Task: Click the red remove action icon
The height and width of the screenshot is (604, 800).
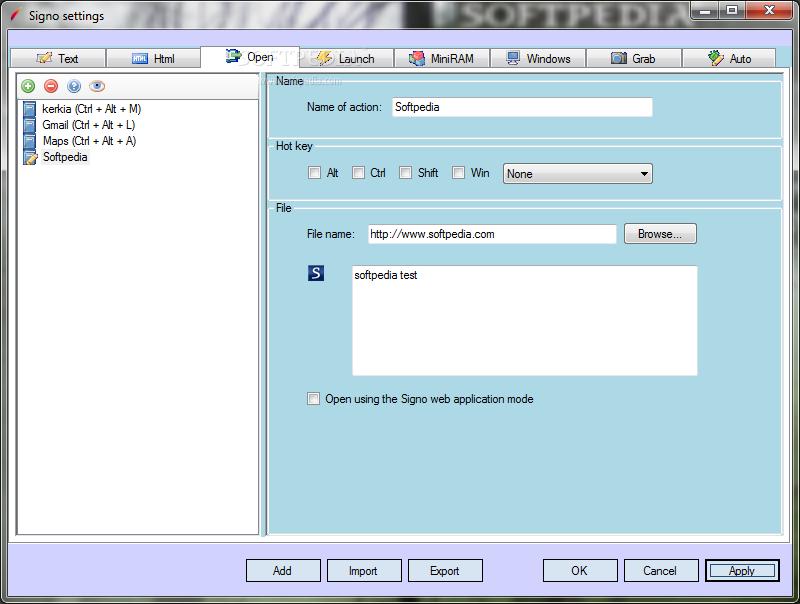Action: click(51, 86)
